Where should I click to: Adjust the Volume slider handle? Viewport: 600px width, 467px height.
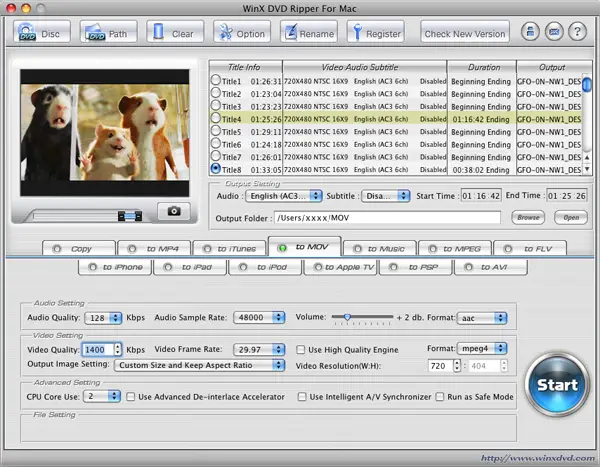point(347,317)
